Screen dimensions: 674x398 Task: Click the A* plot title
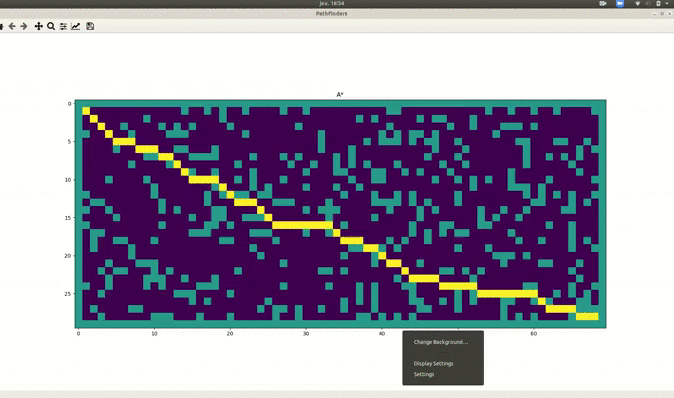340,95
